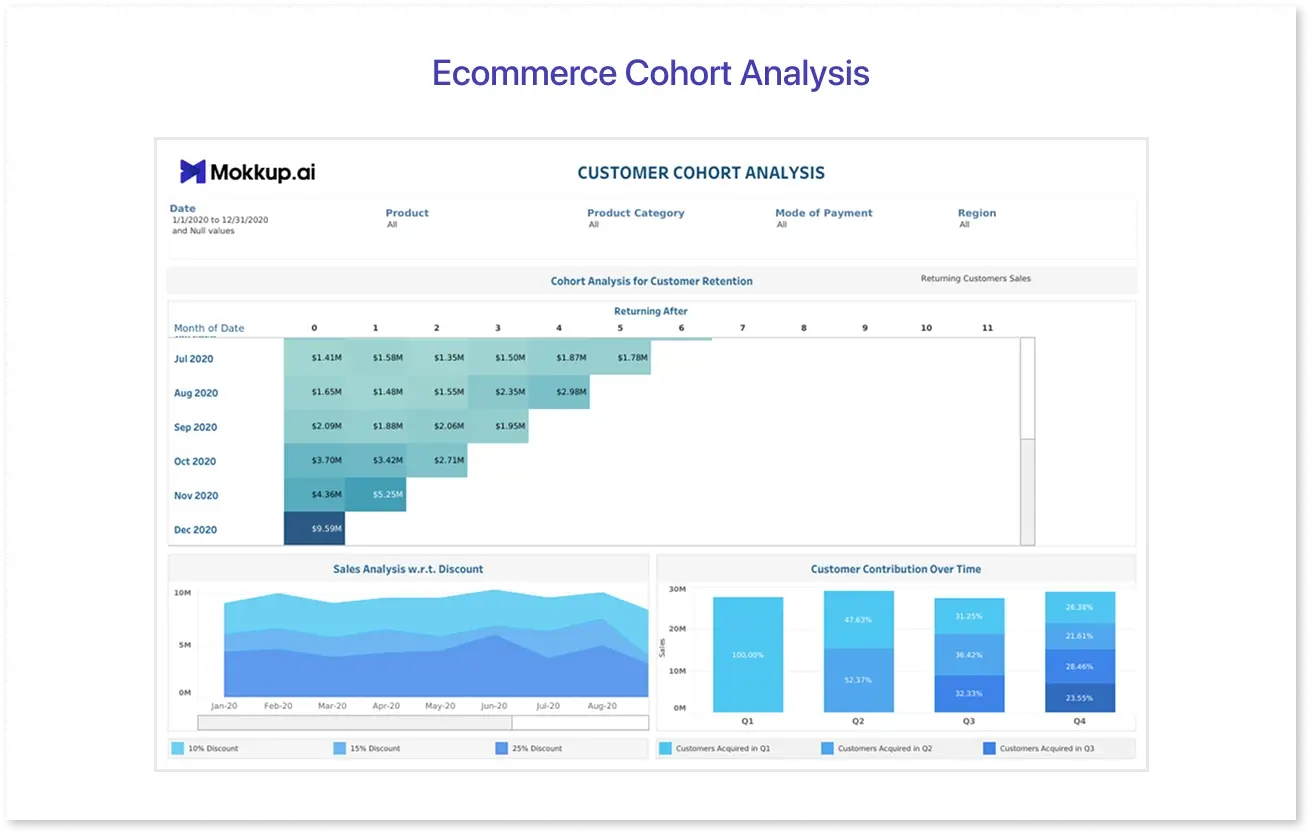1310x834 pixels.
Task: Select the $2.09M cohort cell
Action: click(314, 427)
